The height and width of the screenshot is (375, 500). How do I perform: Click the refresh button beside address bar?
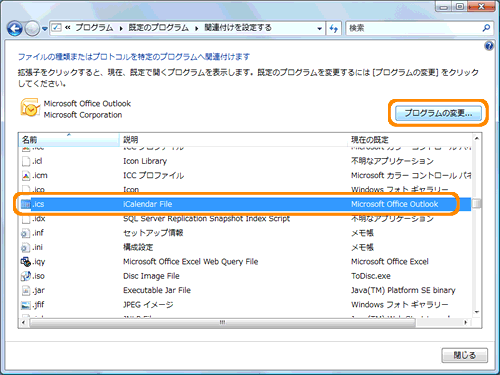(333, 29)
